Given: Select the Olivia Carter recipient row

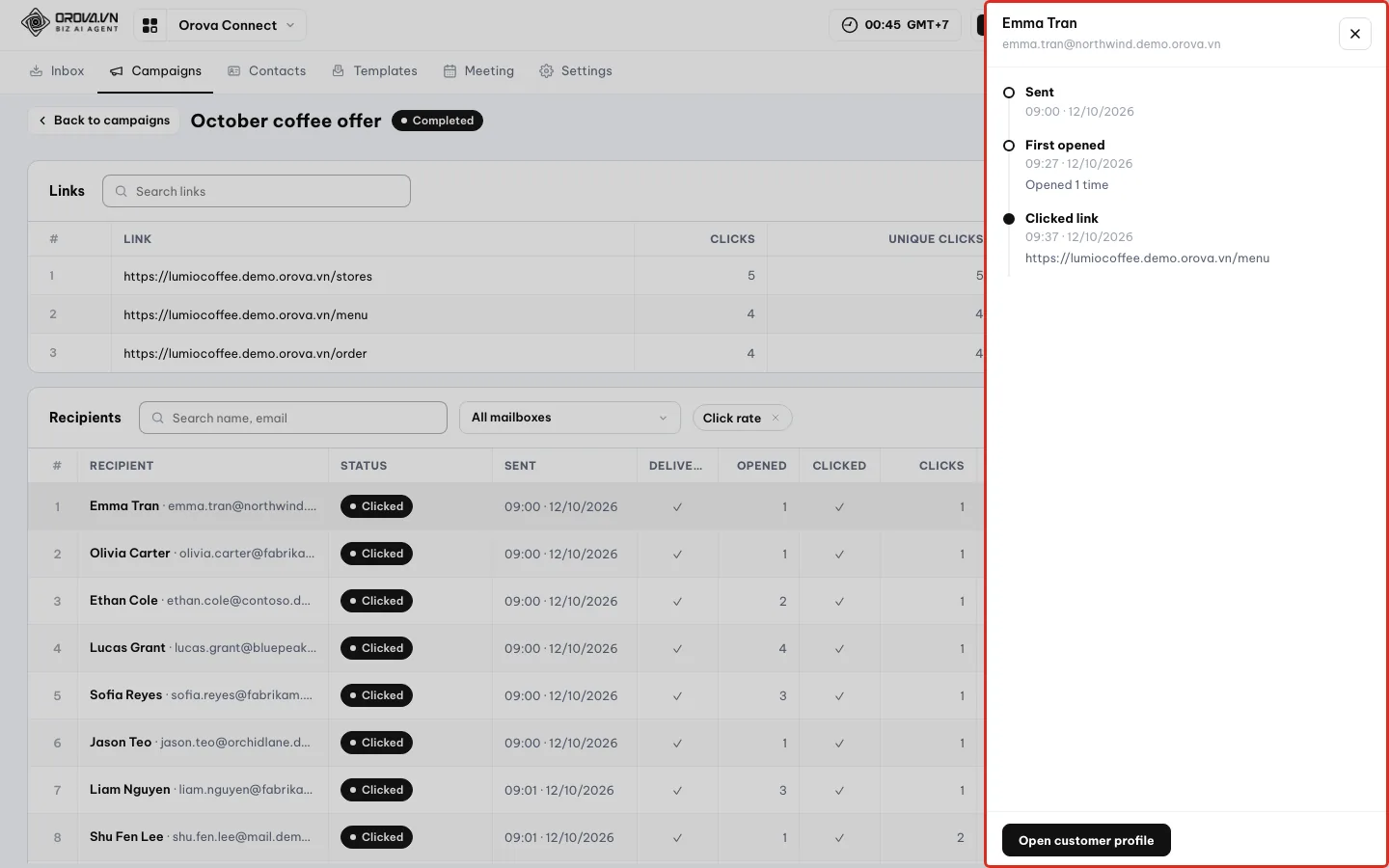Looking at the screenshot, I should (x=505, y=554).
